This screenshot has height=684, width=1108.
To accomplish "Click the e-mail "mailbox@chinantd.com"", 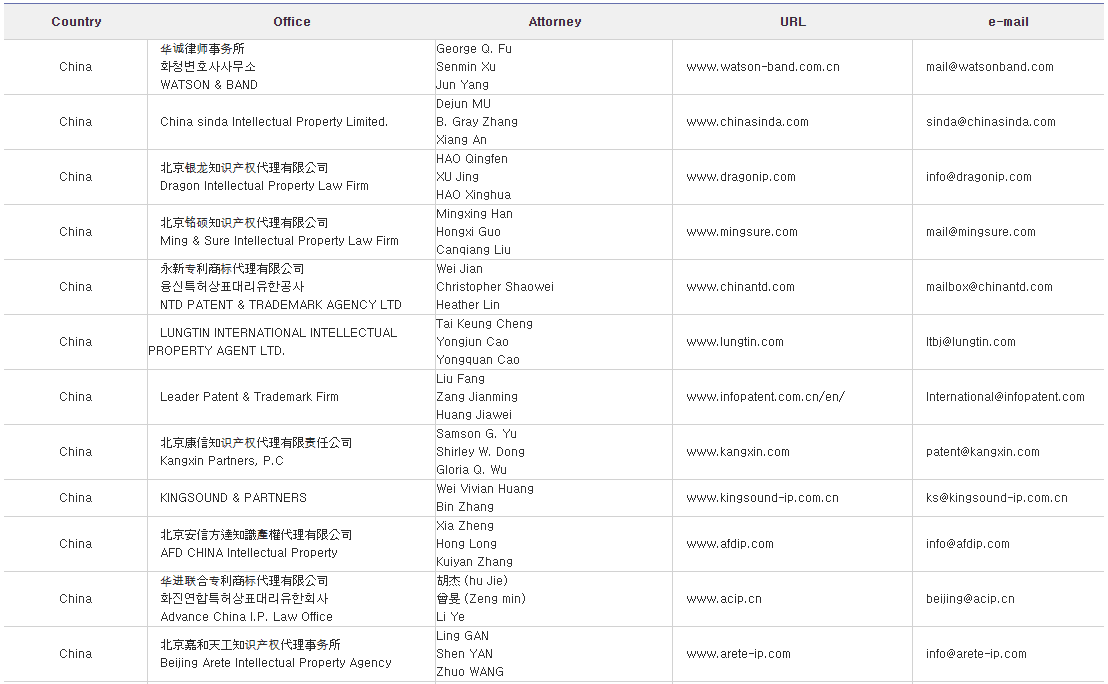I will [x=989, y=288].
